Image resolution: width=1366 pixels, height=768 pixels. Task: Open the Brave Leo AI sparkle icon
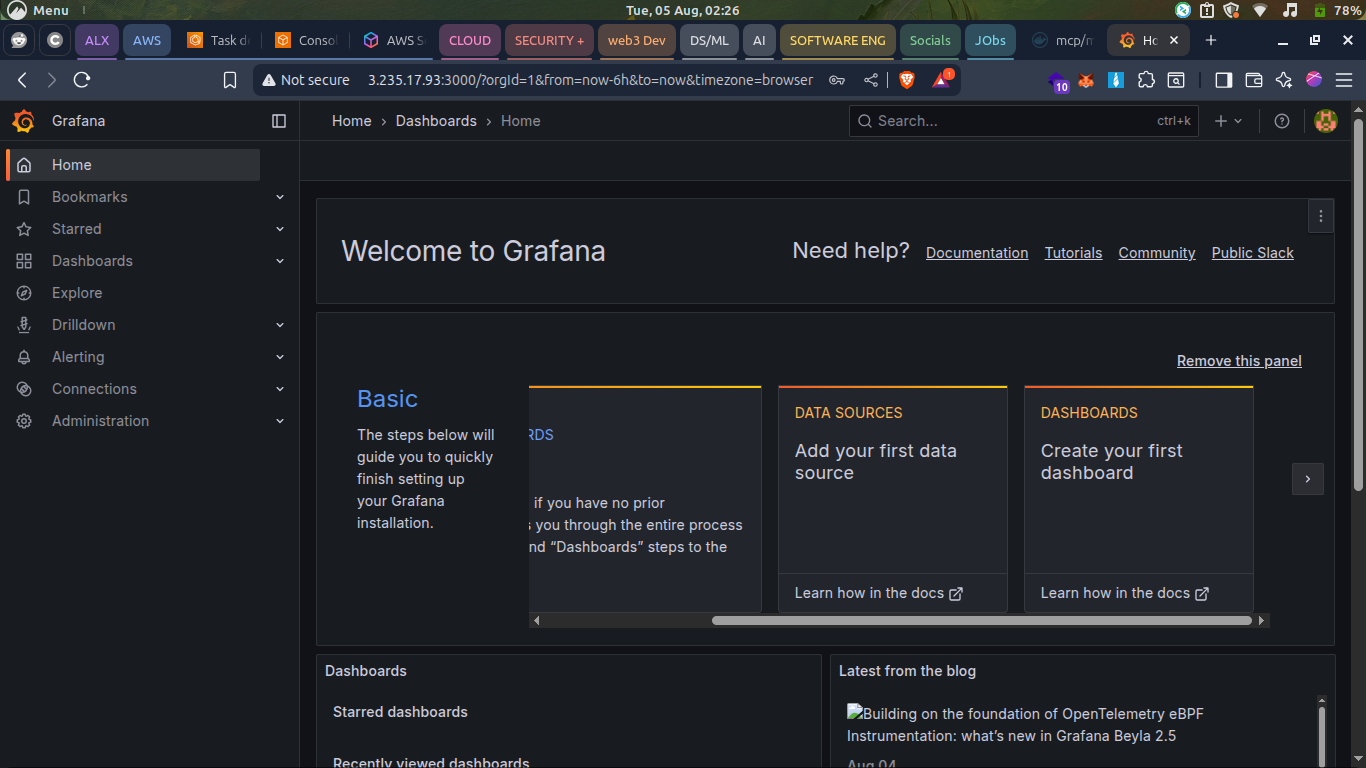[x=1284, y=80]
